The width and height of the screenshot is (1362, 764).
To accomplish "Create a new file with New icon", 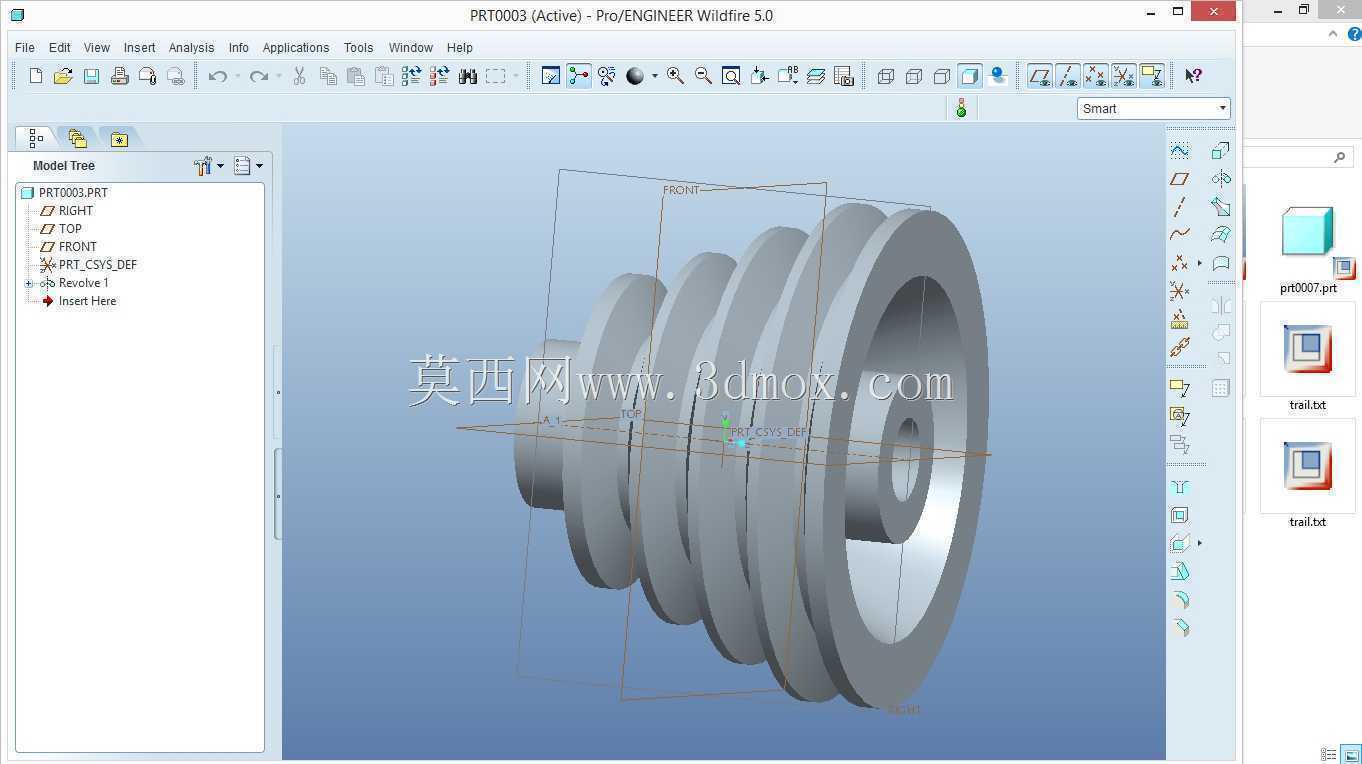I will (36, 76).
